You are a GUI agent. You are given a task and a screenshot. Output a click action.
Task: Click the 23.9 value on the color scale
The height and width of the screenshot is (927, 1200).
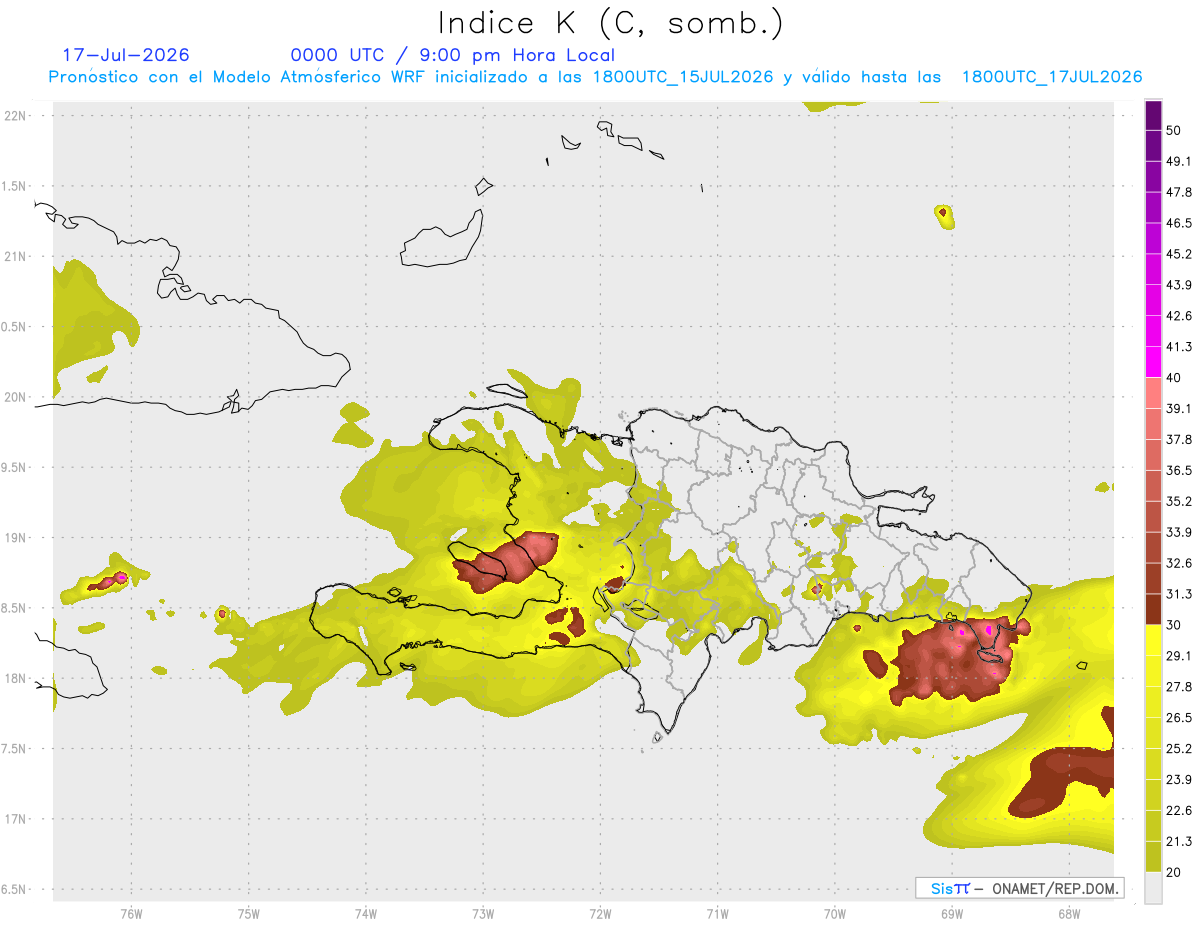tap(1179, 779)
